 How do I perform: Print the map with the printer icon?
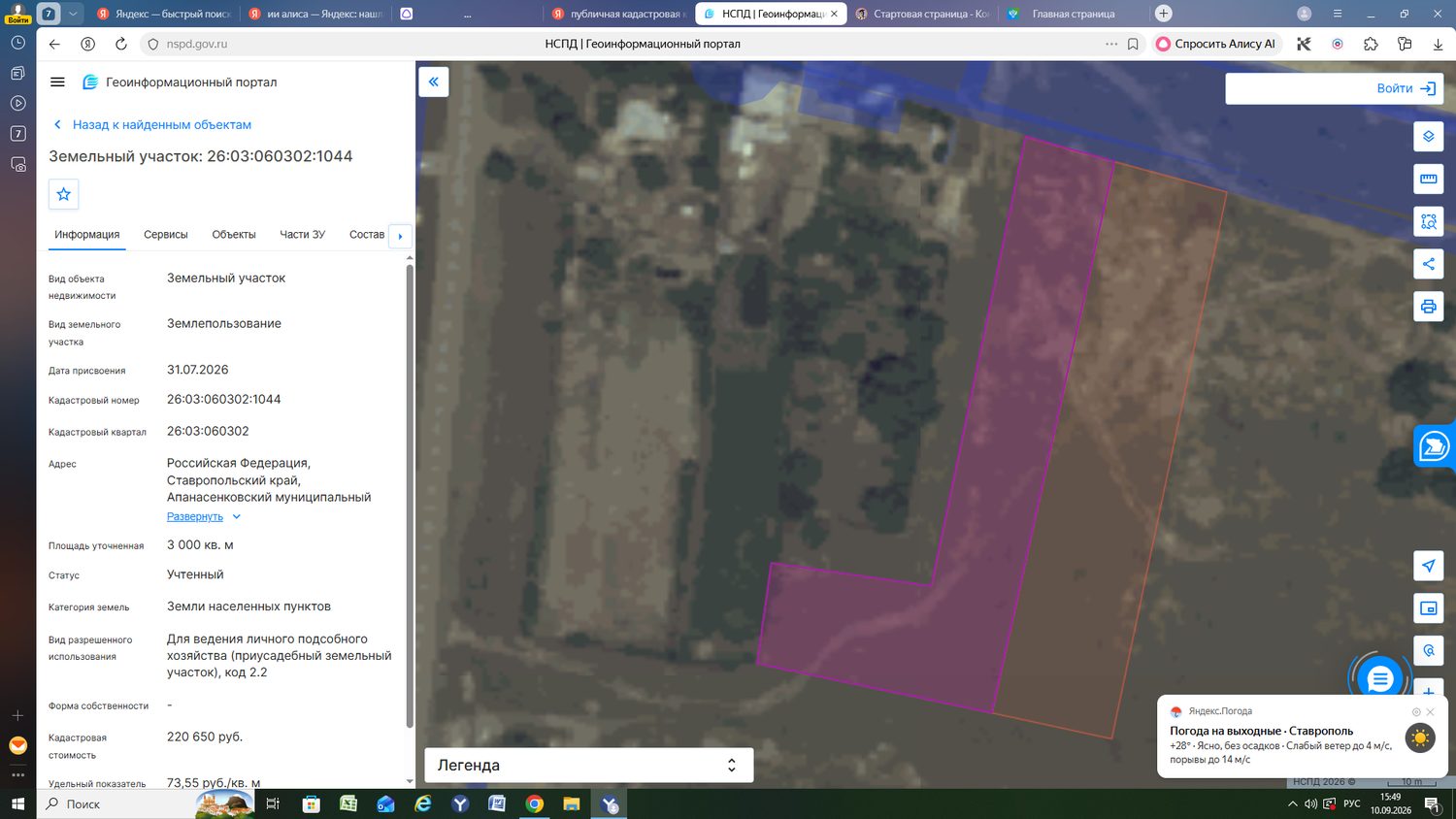[x=1428, y=307]
